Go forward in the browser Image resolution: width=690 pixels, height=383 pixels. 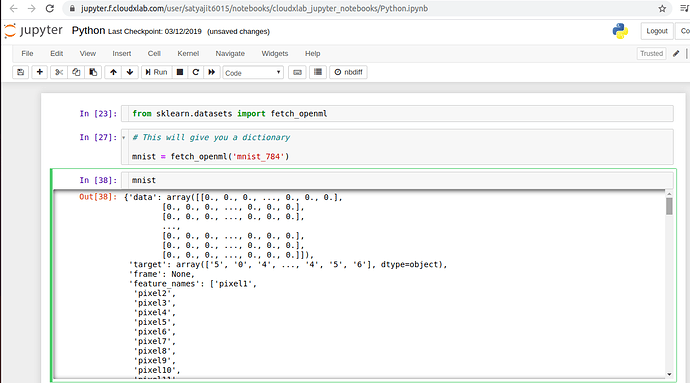pyautogui.click(x=31, y=8)
